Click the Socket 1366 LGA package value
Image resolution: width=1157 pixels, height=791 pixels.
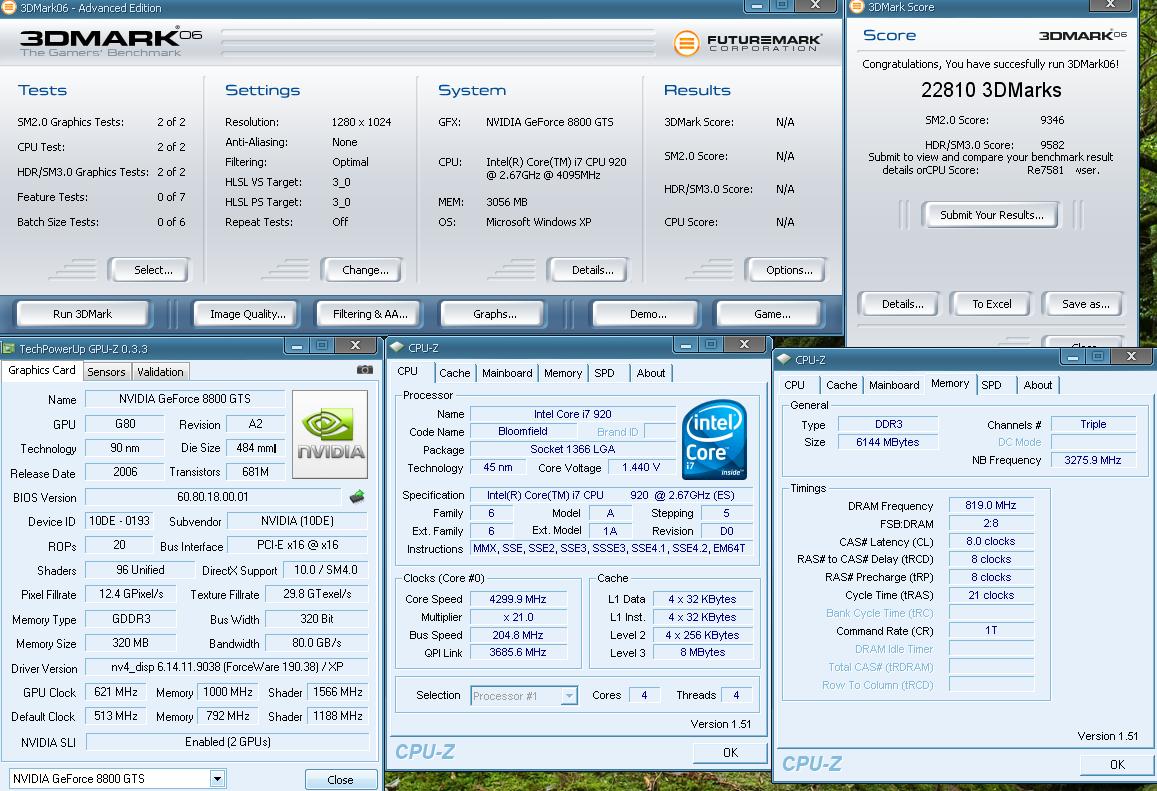[573, 449]
